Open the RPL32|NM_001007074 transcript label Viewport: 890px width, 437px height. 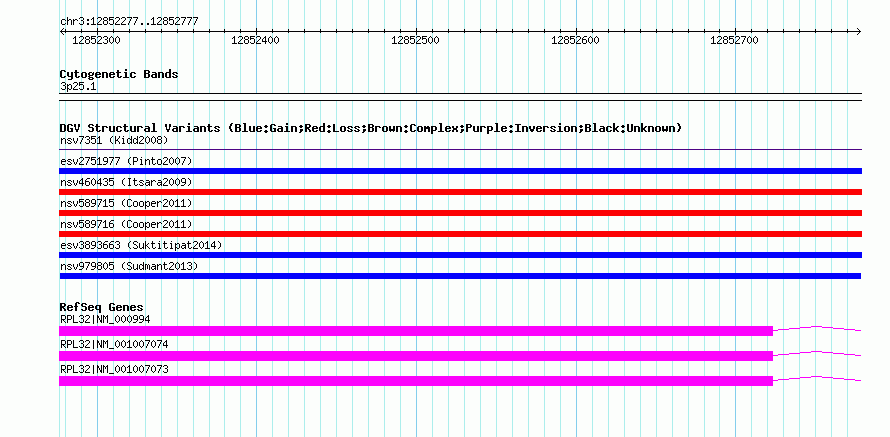point(114,344)
